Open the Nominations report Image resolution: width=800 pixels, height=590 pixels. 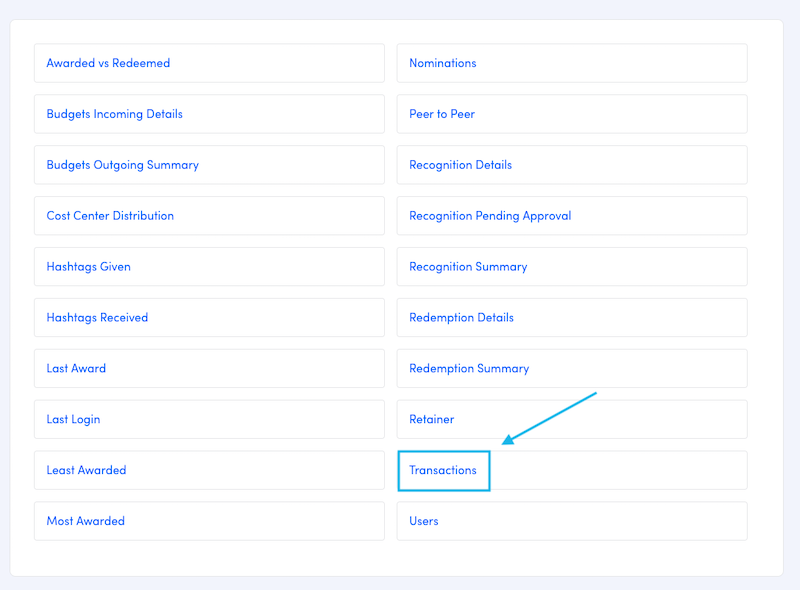(x=442, y=63)
